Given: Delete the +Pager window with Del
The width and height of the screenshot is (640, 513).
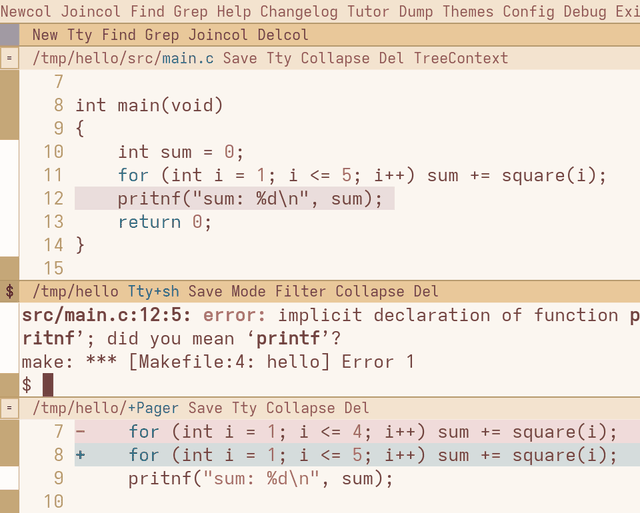Looking at the screenshot, I should point(356,408).
